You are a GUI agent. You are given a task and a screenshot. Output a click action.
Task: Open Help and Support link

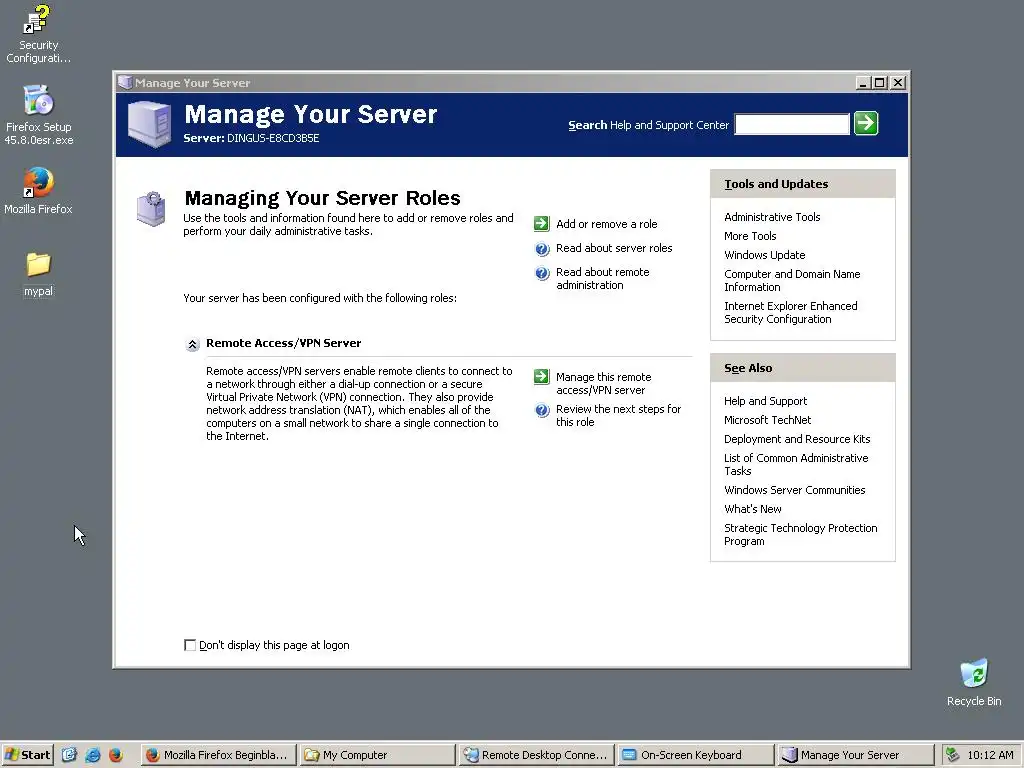[x=765, y=401]
